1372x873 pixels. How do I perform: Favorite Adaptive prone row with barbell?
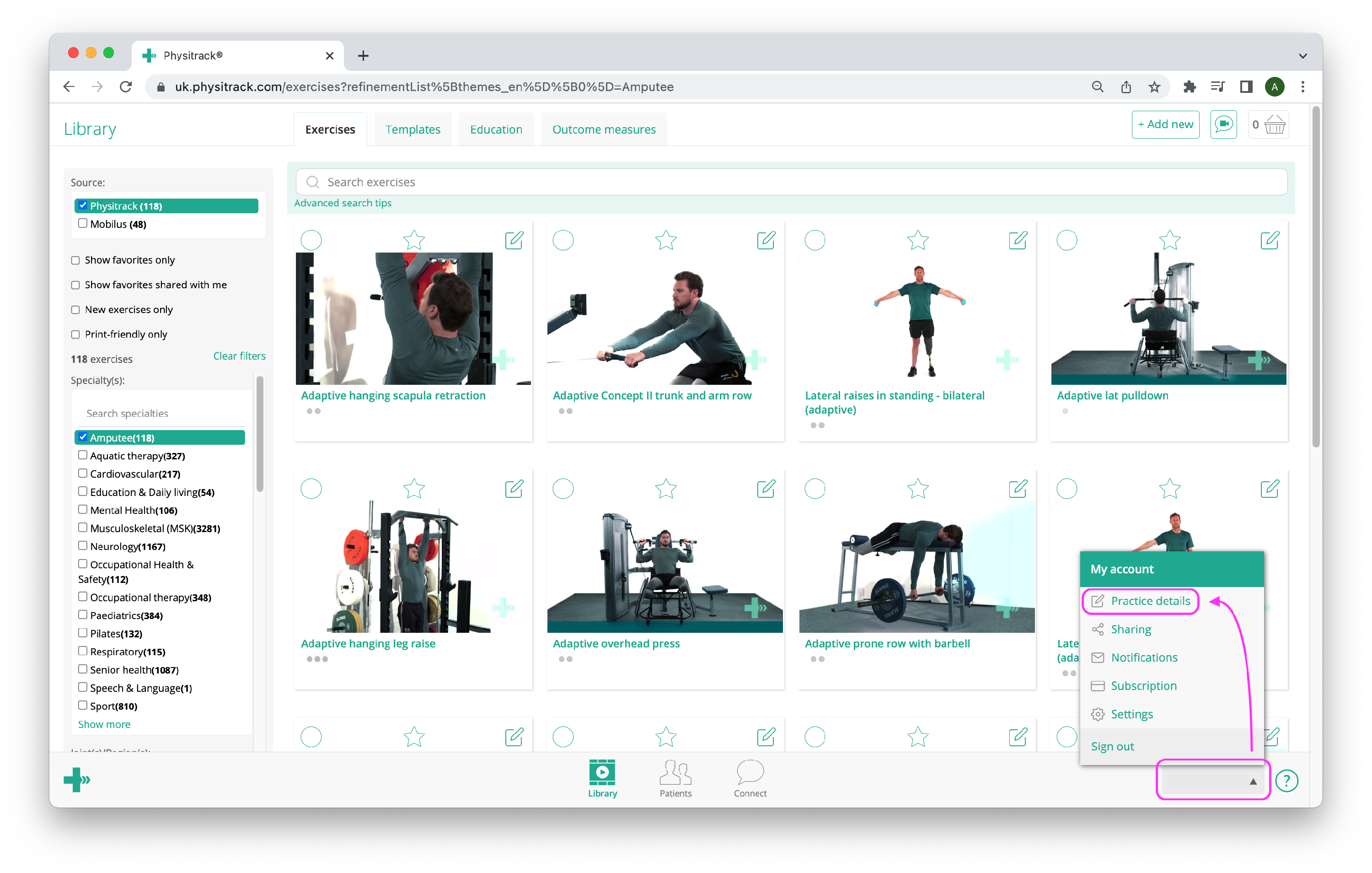[917, 489]
